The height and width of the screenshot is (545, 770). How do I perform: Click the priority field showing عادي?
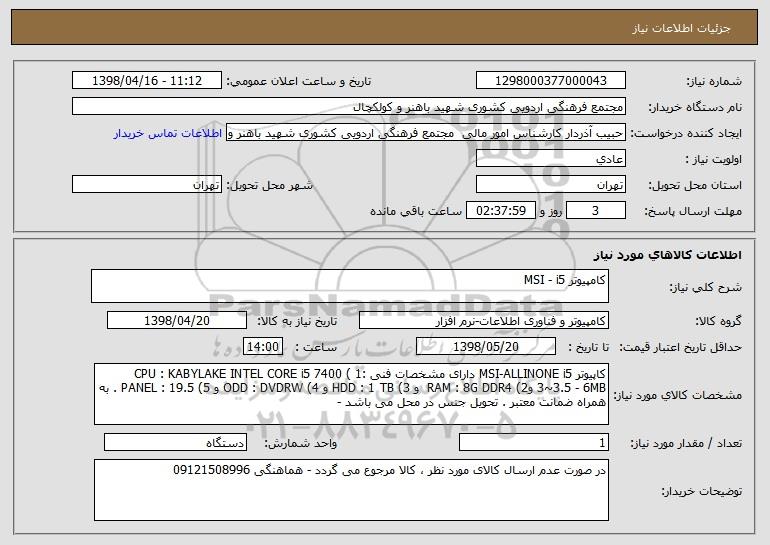[550, 159]
